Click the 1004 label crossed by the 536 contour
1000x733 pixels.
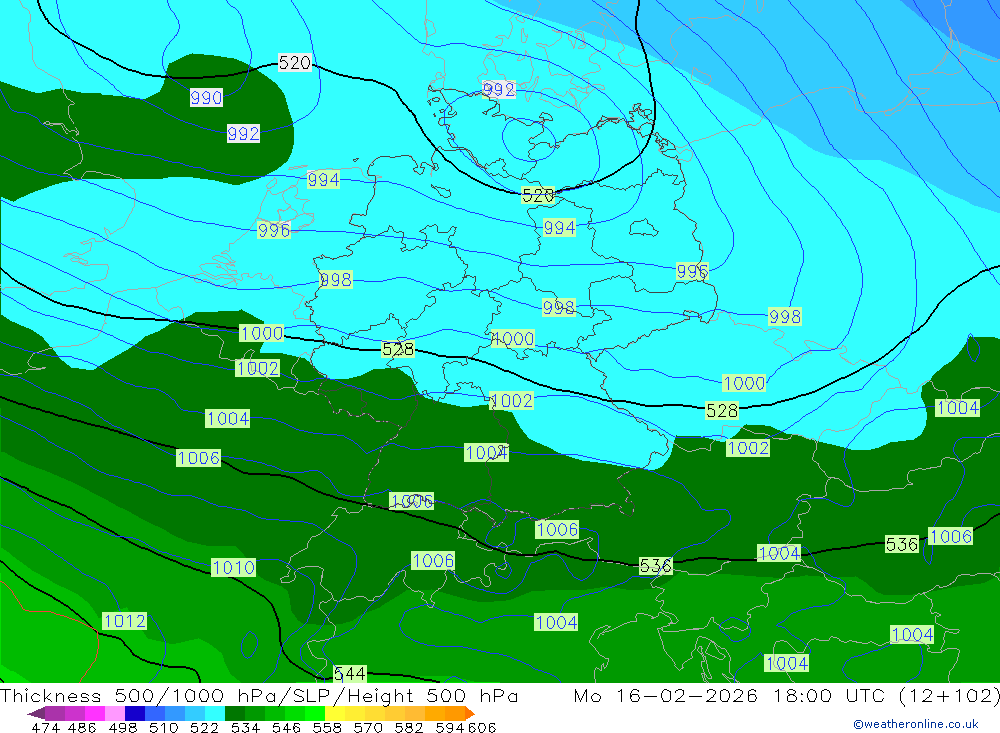(x=779, y=553)
